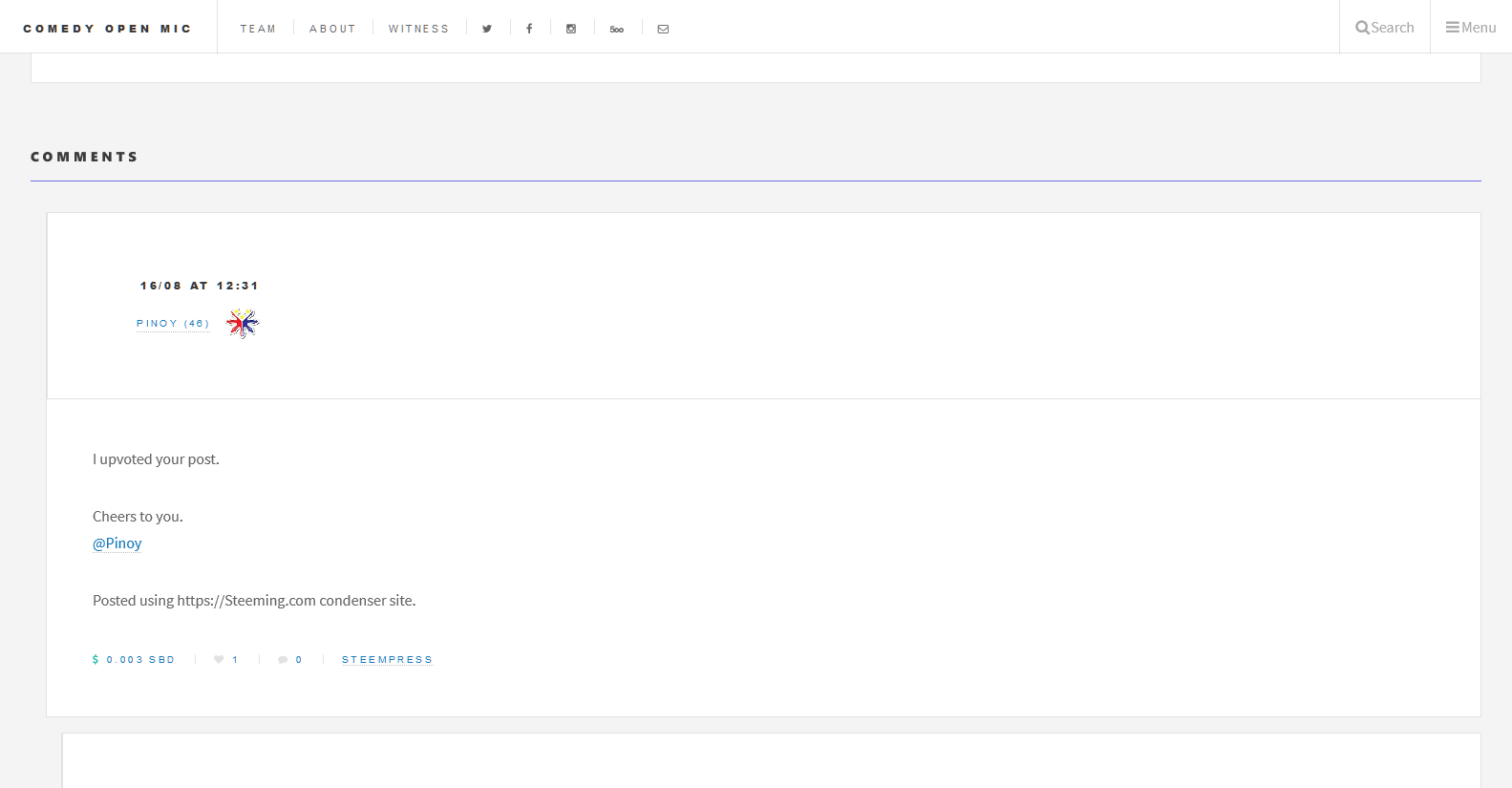
Task: Click the heart likes icon
Action: (219, 659)
